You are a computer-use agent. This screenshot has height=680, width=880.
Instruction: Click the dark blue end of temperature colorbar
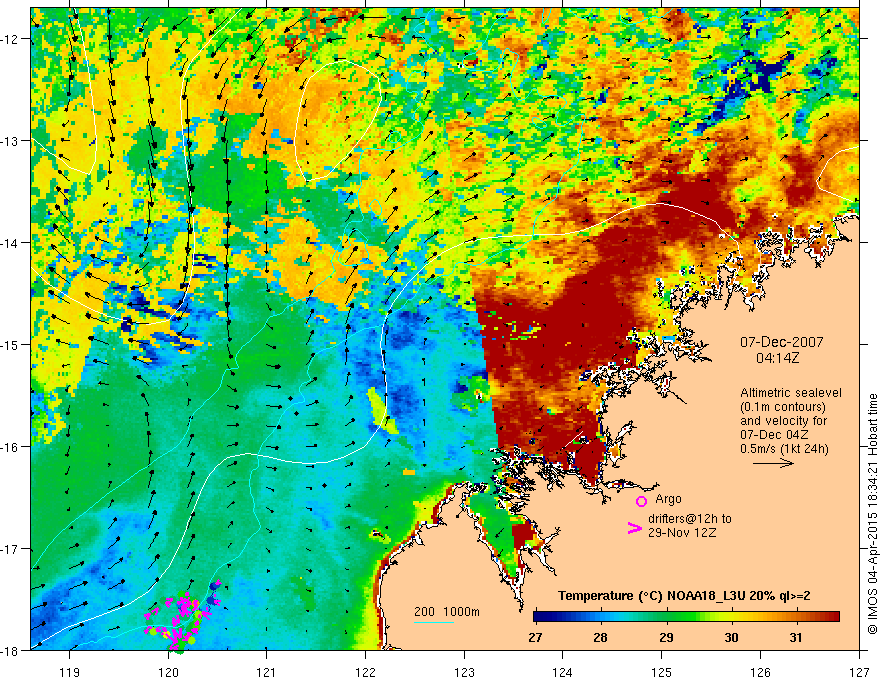click(539, 617)
